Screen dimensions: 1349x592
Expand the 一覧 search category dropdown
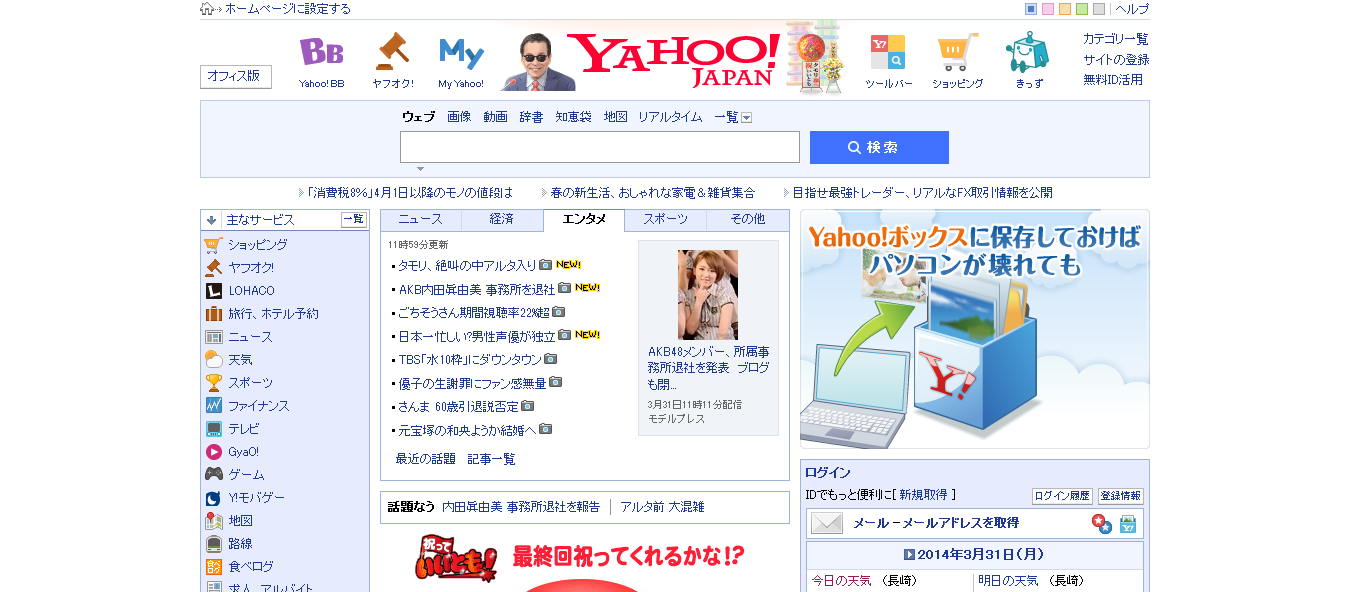click(746, 118)
